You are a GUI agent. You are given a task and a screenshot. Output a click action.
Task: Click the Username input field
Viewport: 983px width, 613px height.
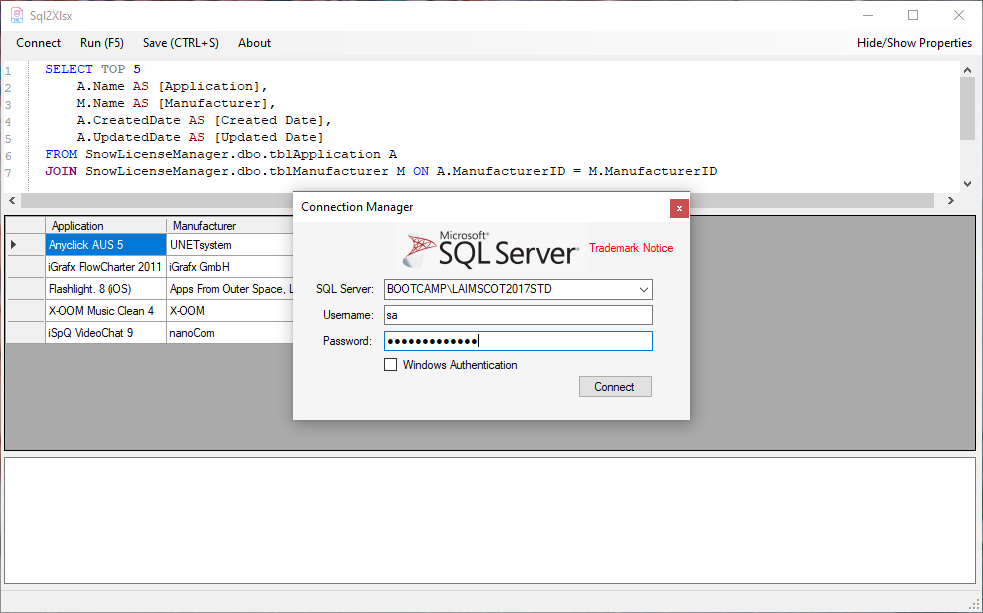click(518, 315)
